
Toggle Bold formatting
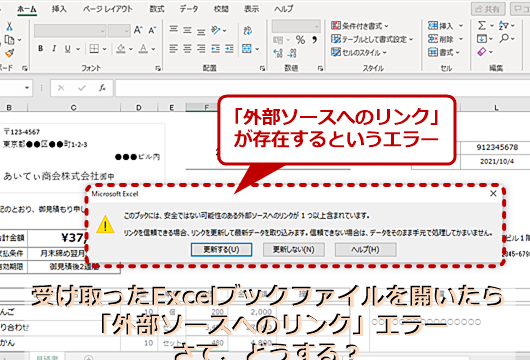click(x=41, y=49)
